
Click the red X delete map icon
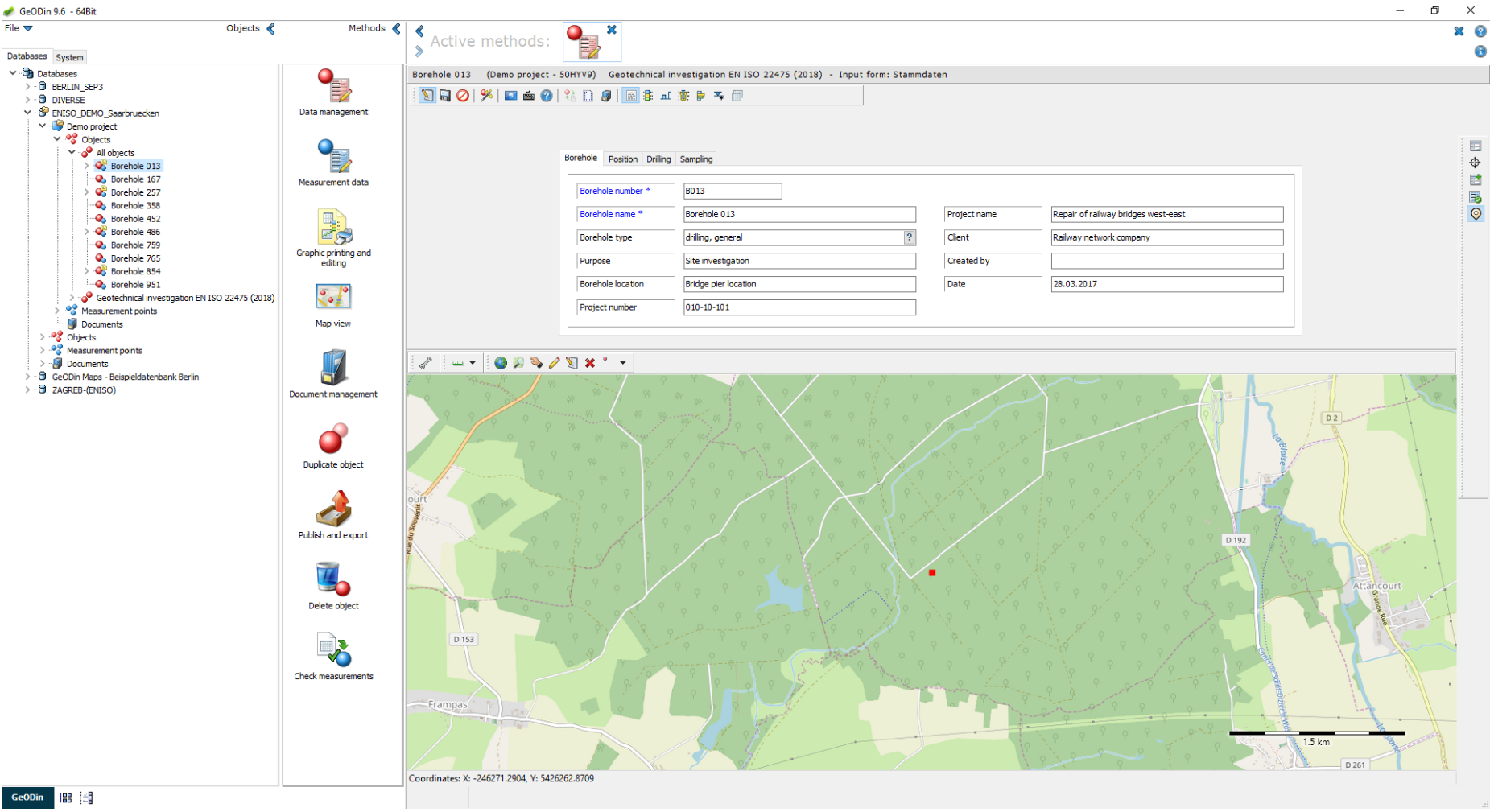(590, 363)
